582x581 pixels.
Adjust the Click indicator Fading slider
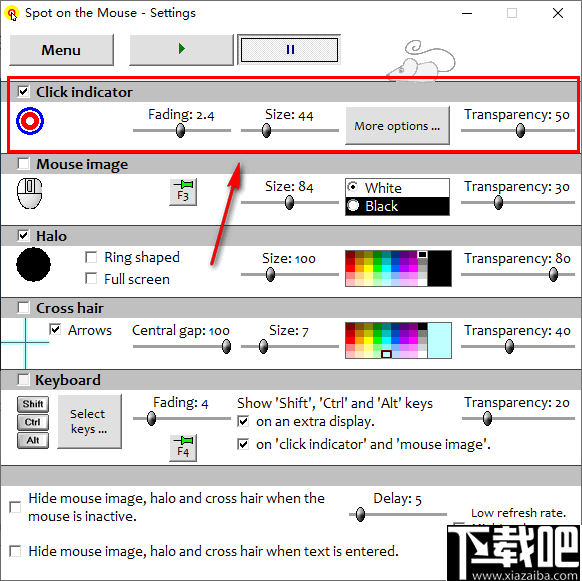point(180,131)
